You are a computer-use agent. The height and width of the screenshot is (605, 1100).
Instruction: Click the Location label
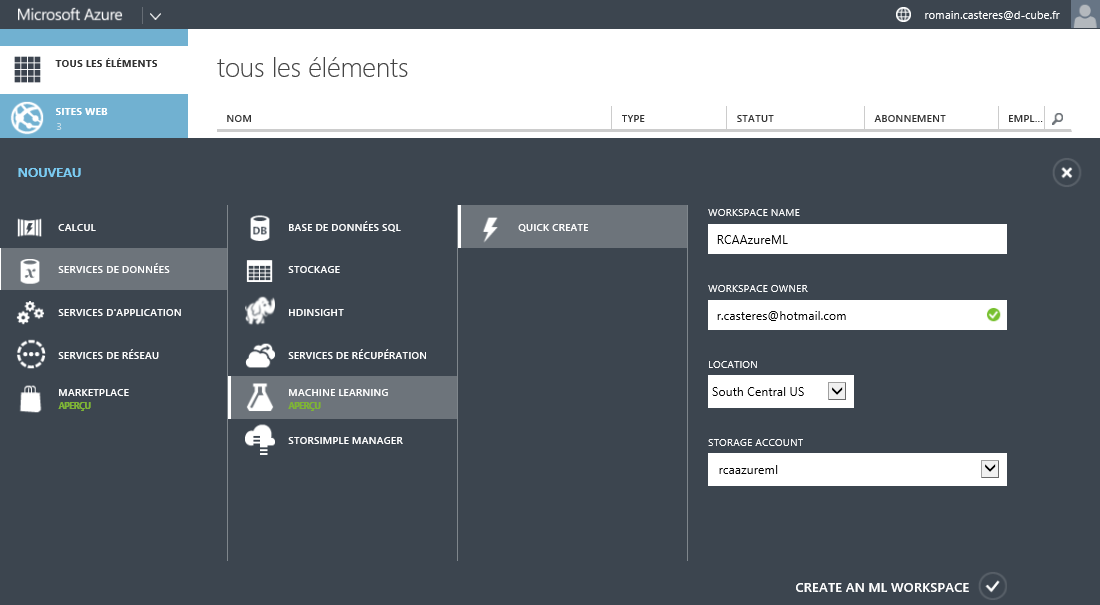coord(732,364)
